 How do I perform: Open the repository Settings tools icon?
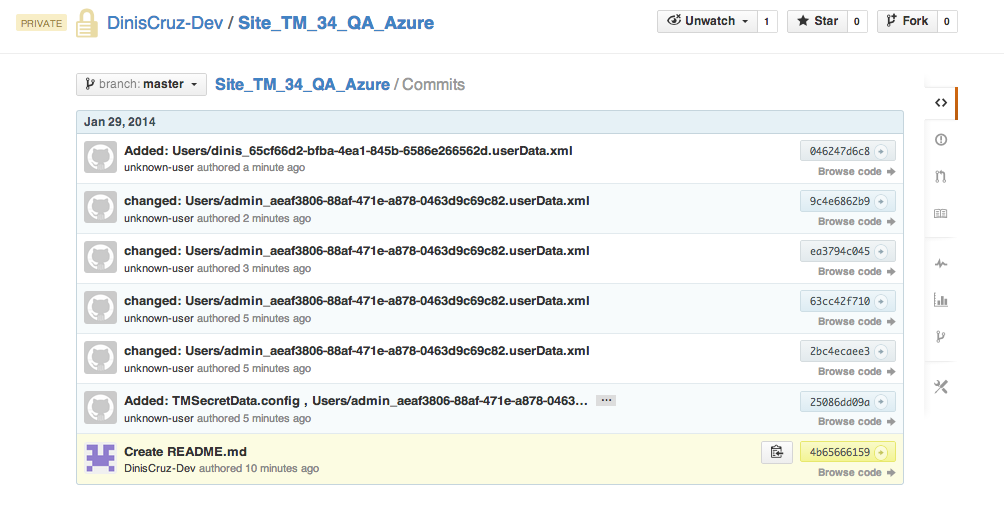(940, 387)
